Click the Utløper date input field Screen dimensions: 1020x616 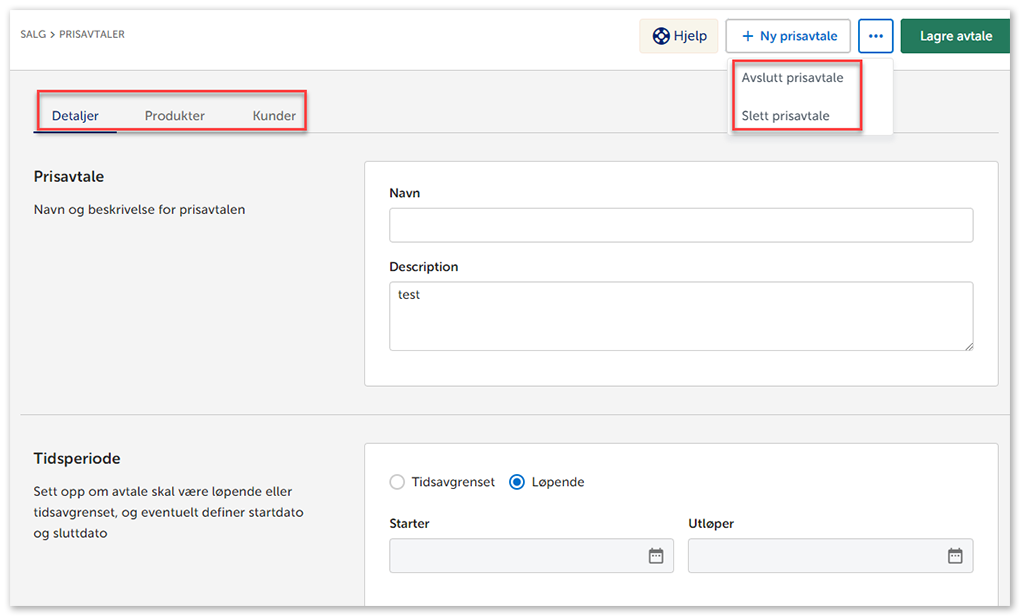pos(815,556)
